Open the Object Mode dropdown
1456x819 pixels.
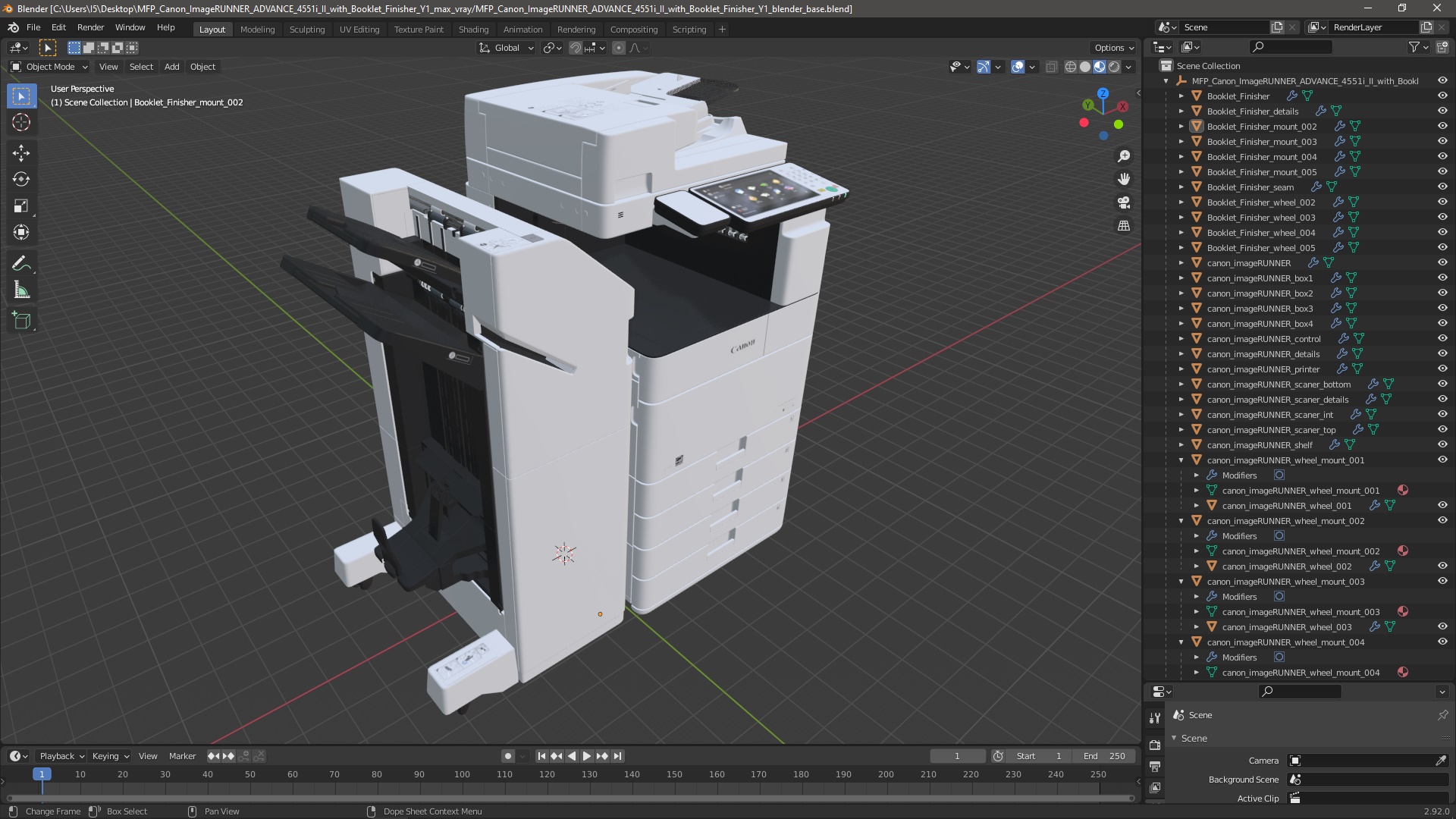click(x=49, y=67)
